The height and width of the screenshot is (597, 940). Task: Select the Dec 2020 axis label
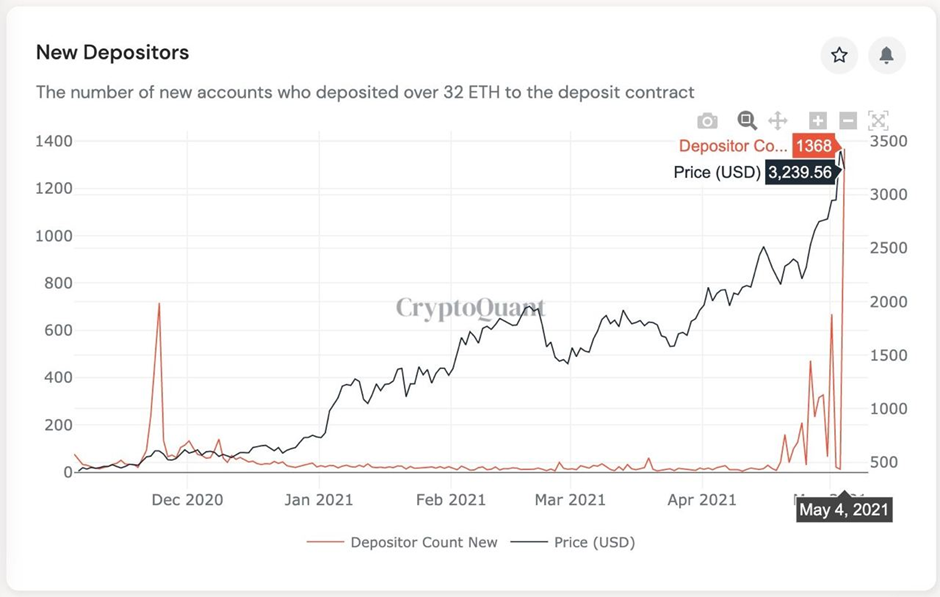[x=186, y=499]
